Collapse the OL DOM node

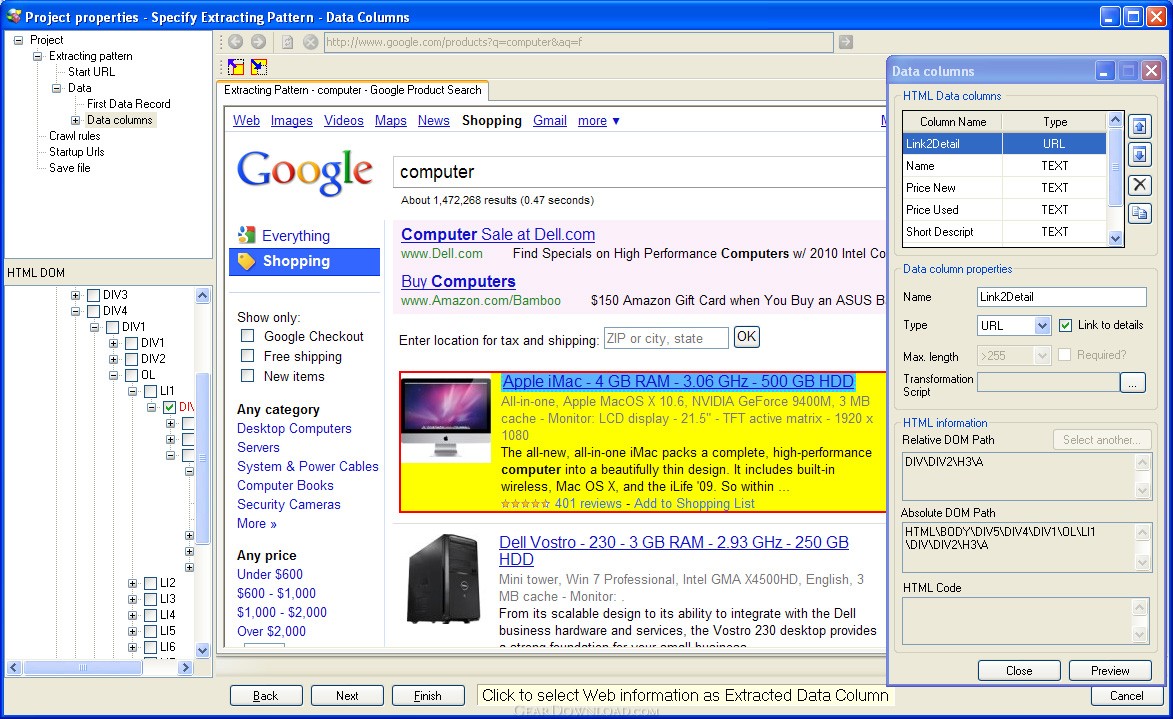pos(114,375)
